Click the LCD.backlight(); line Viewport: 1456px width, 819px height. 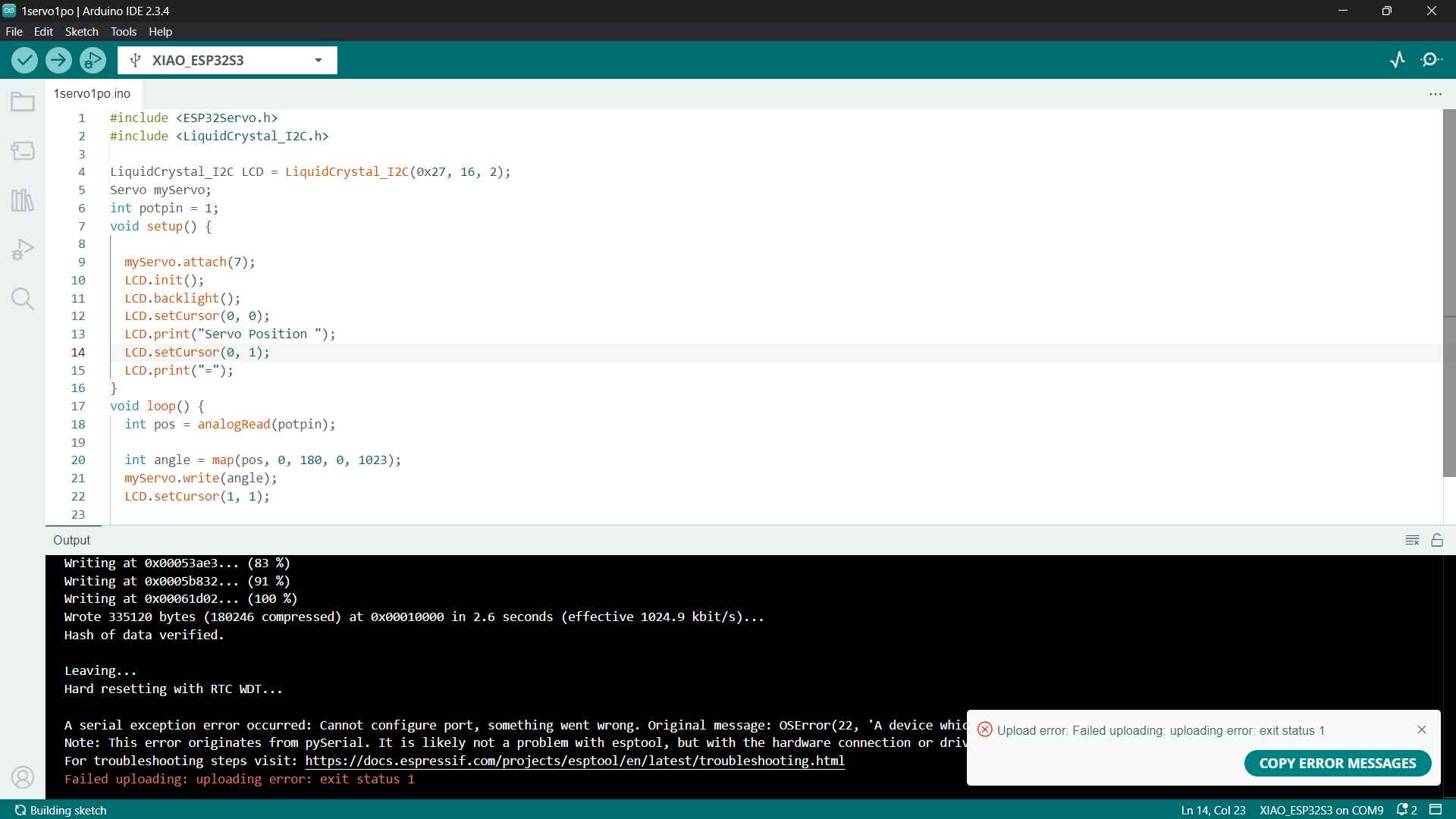coord(182,298)
